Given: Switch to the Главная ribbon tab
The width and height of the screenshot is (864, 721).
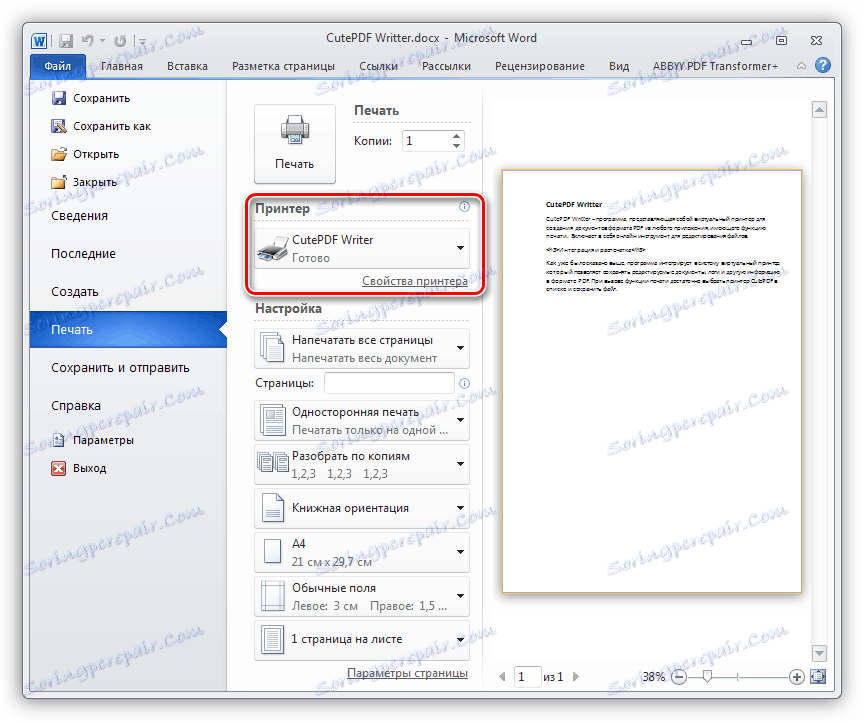Looking at the screenshot, I should [122, 66].
